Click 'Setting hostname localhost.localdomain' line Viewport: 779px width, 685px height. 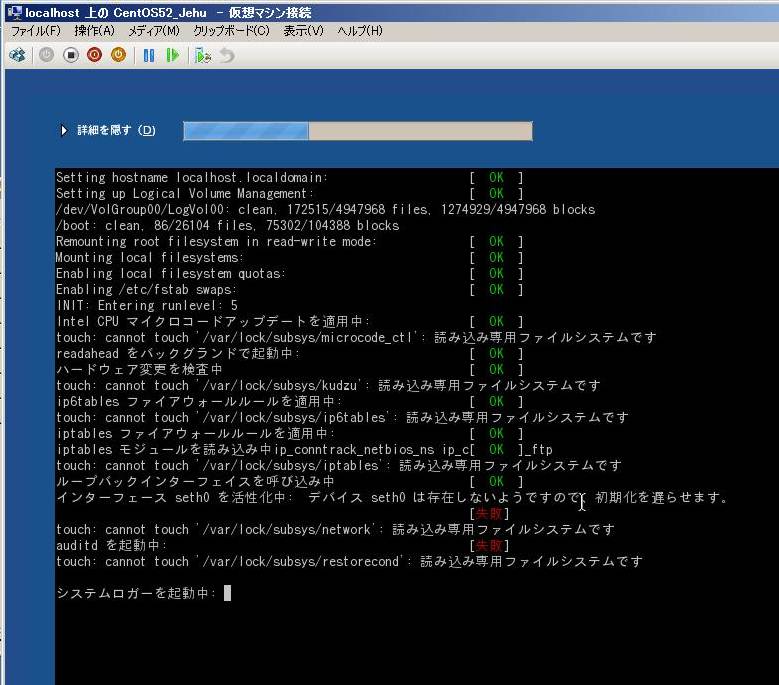tap(192, 177)
